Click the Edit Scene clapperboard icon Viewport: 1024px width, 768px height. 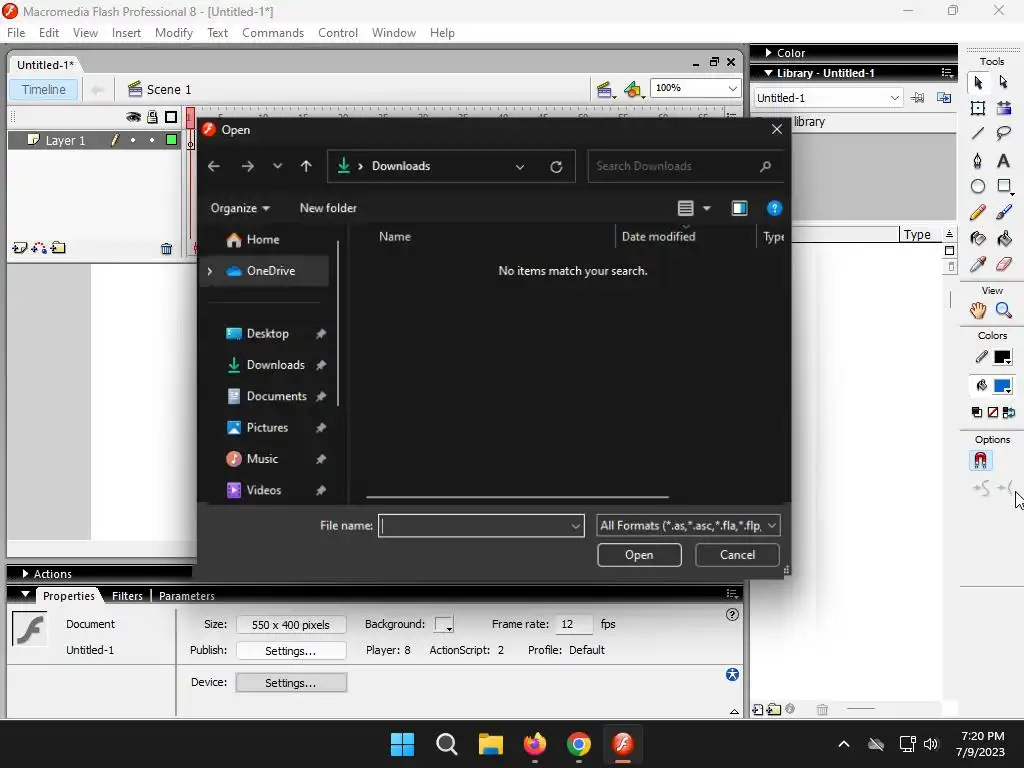point(605,89)
